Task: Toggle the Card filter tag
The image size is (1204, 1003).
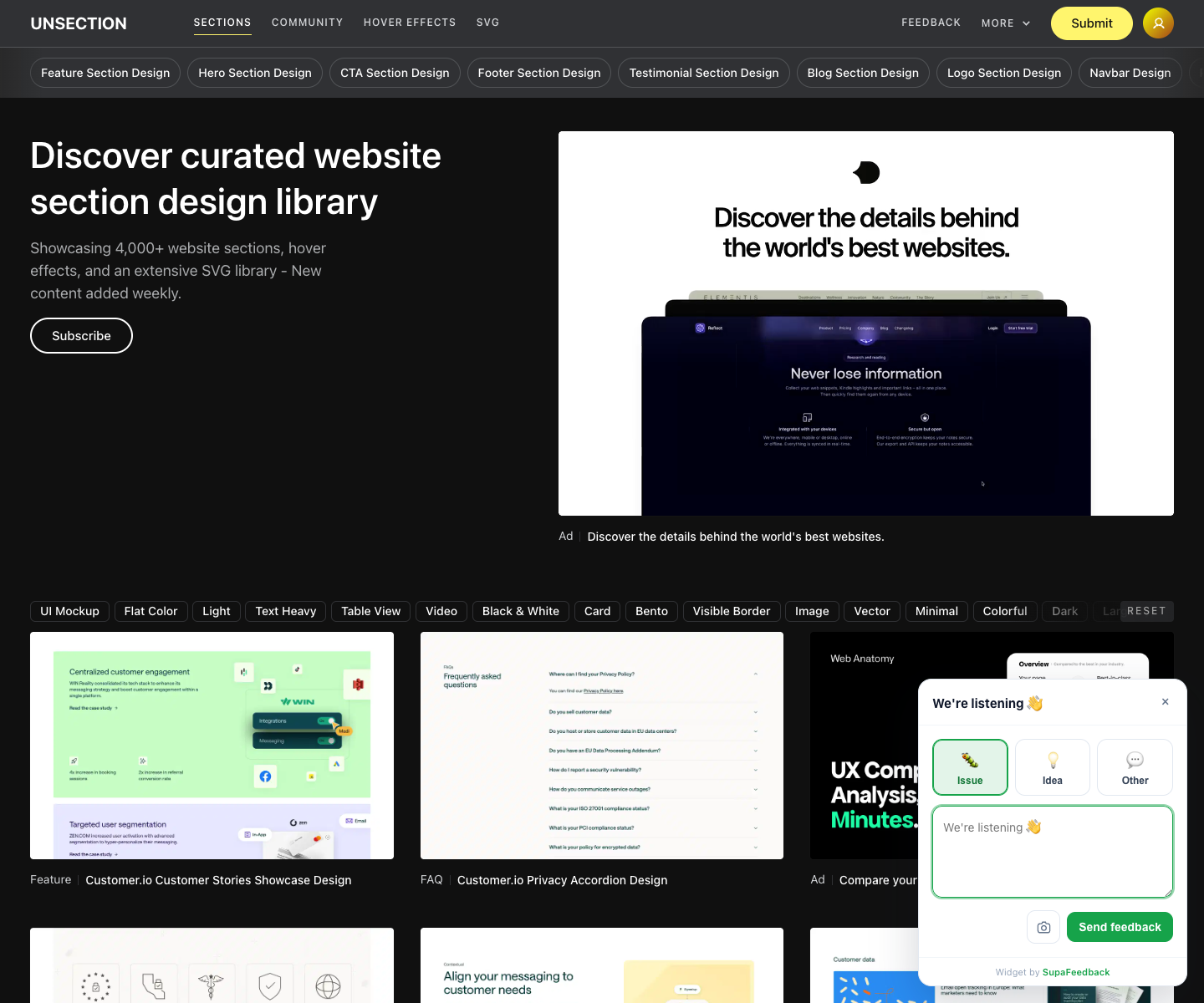Action: tap(597, 611)
